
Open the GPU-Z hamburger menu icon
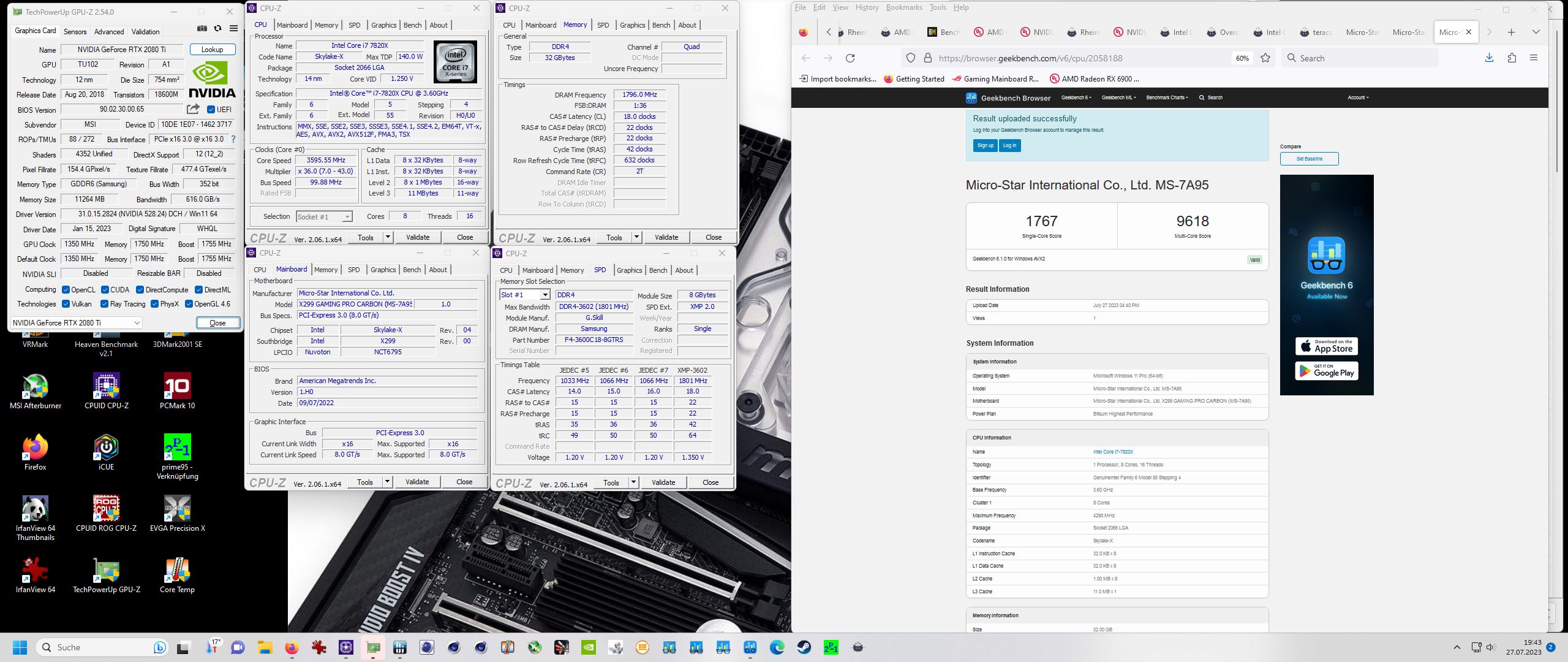point(233,29)
